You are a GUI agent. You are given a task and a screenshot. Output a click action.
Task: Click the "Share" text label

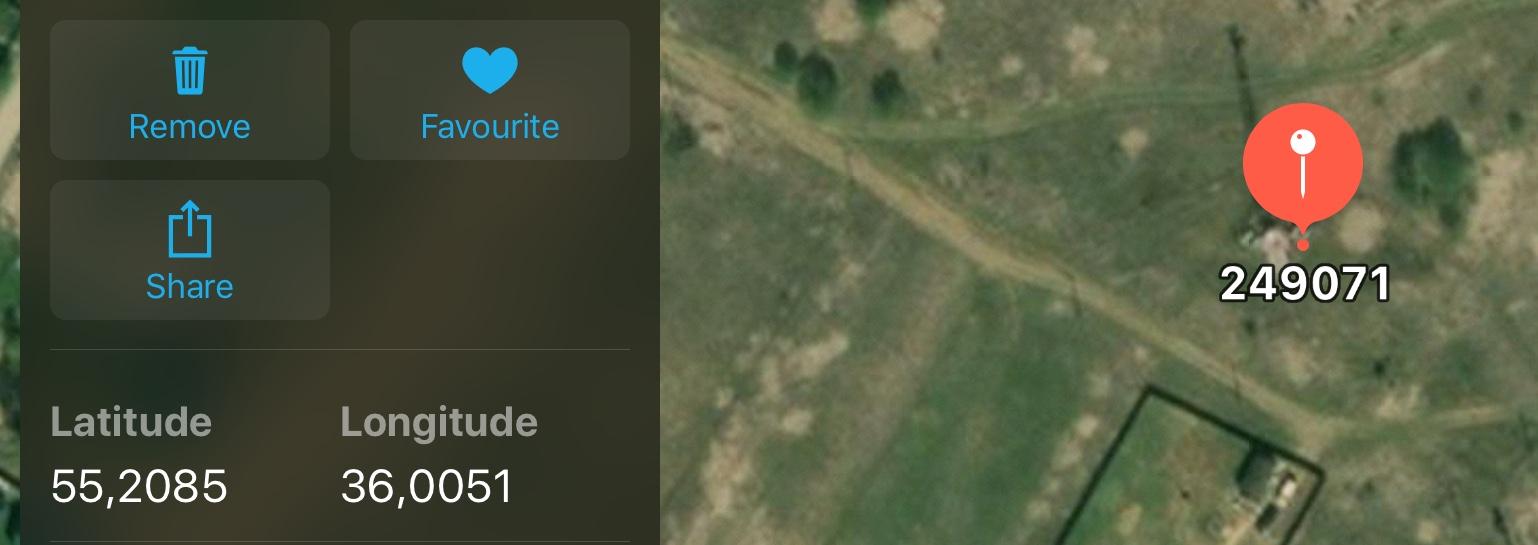(189, 287)
